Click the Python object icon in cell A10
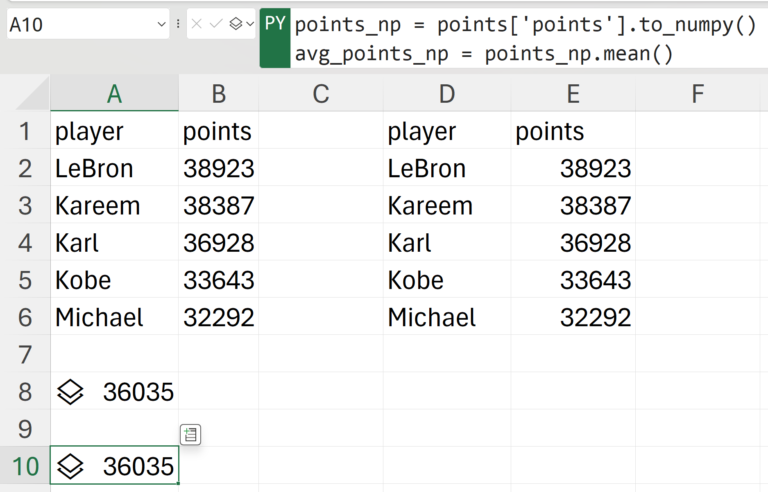The width and height of the screenshot is (768, 492). [70, 466]
